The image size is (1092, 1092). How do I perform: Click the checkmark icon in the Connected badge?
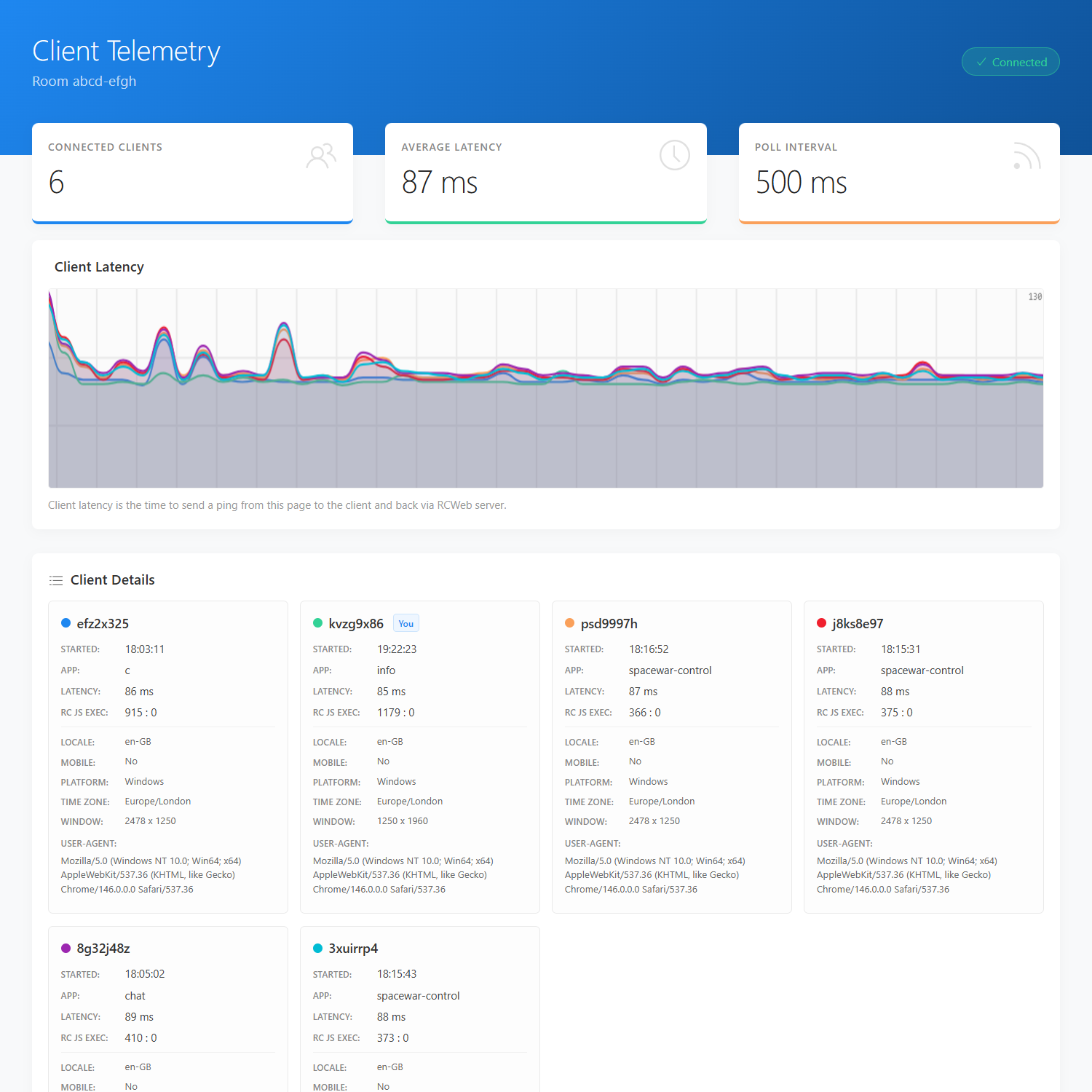[x=981, y=62]
